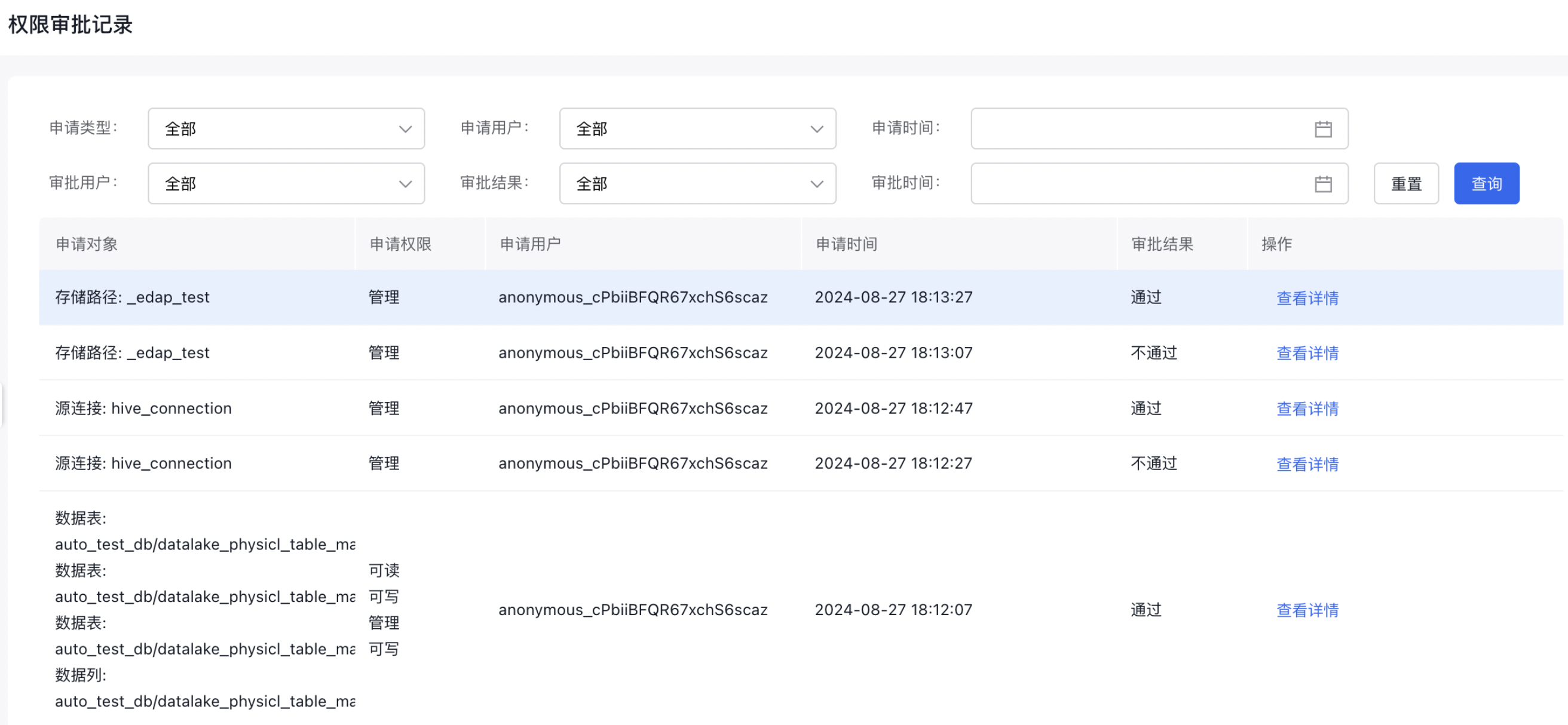Click the blue 查询 button
The image size is (1568, 725).
pyautogui.click(x=1487, y=183)
